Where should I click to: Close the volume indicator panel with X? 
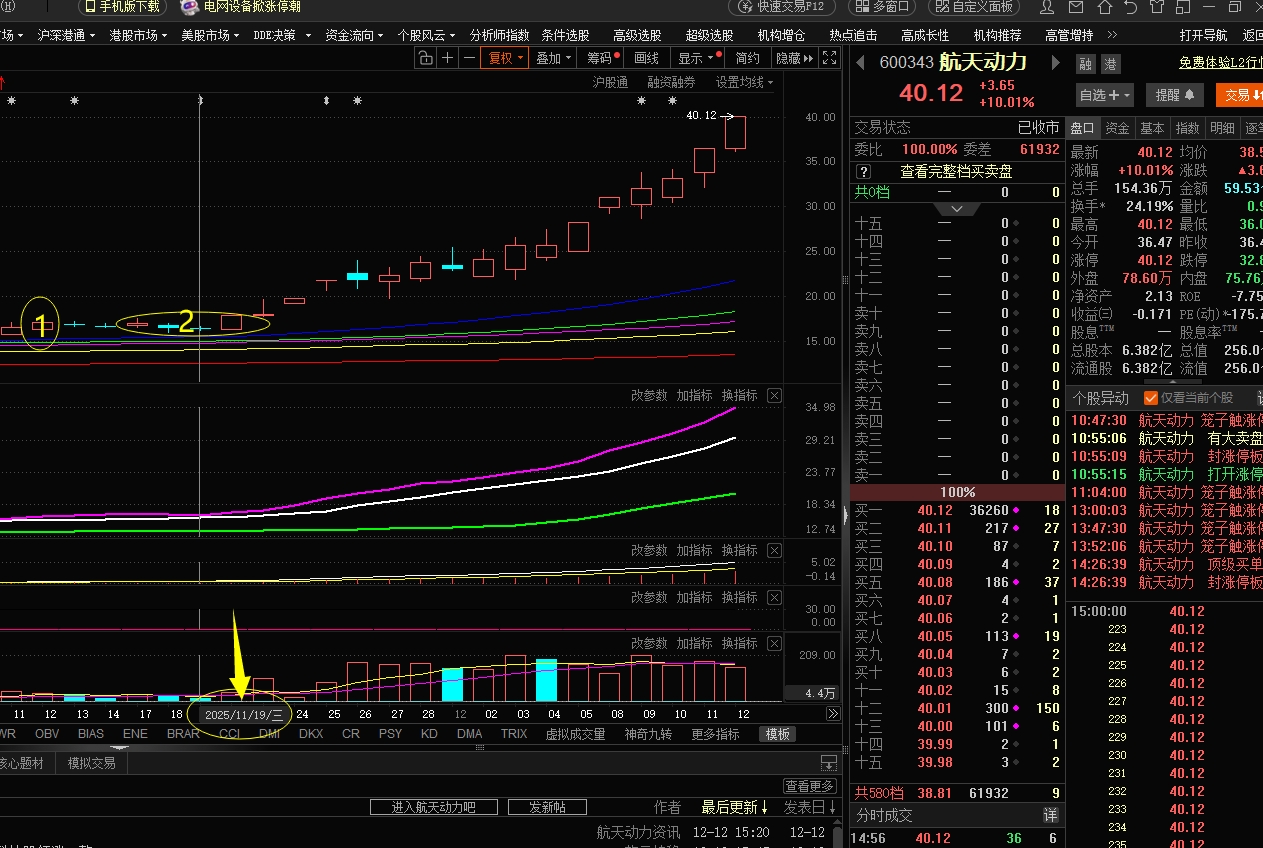click(x=774, y=643)
